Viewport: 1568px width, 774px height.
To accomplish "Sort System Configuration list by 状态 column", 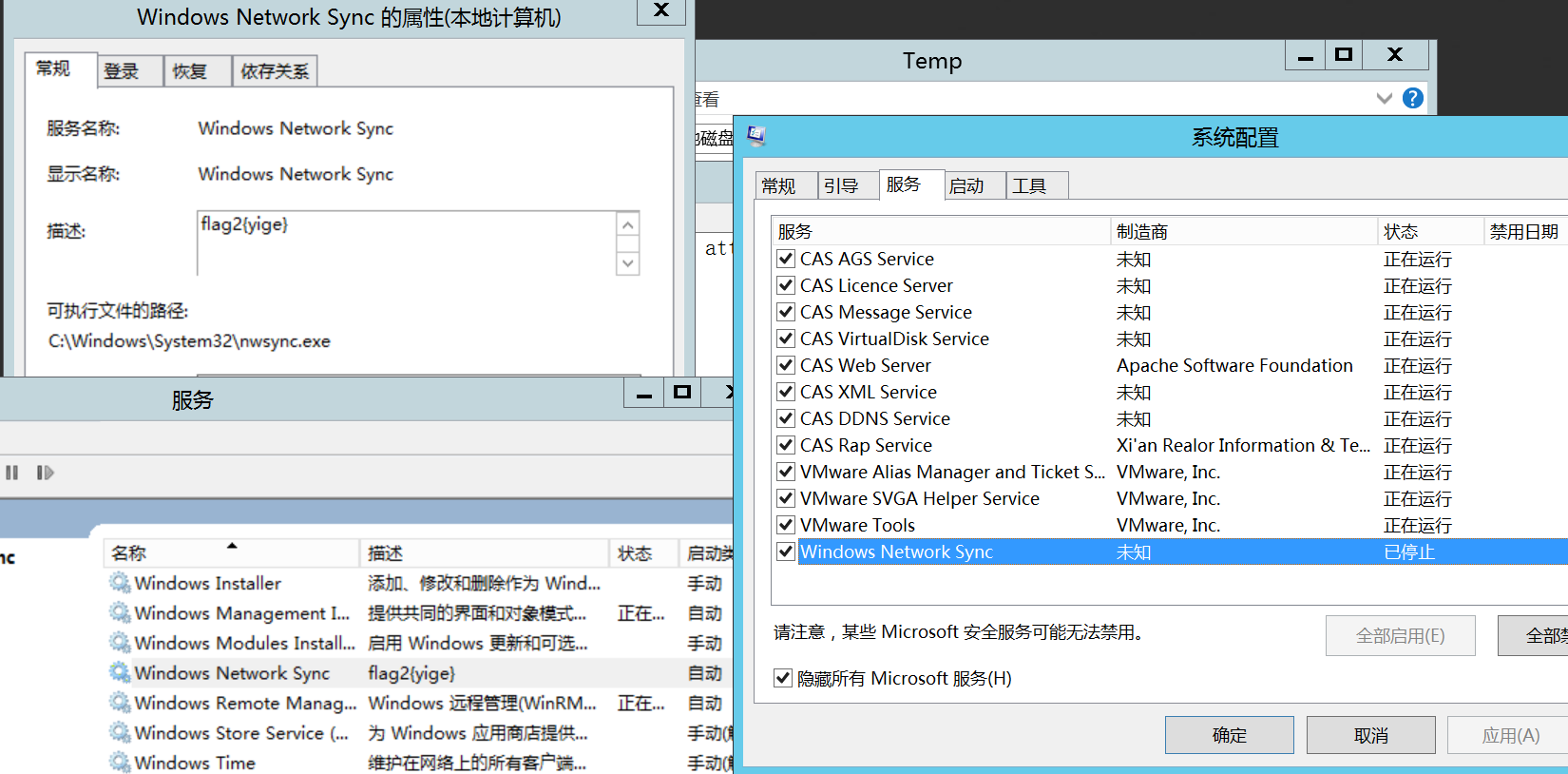I will 1430,231.
